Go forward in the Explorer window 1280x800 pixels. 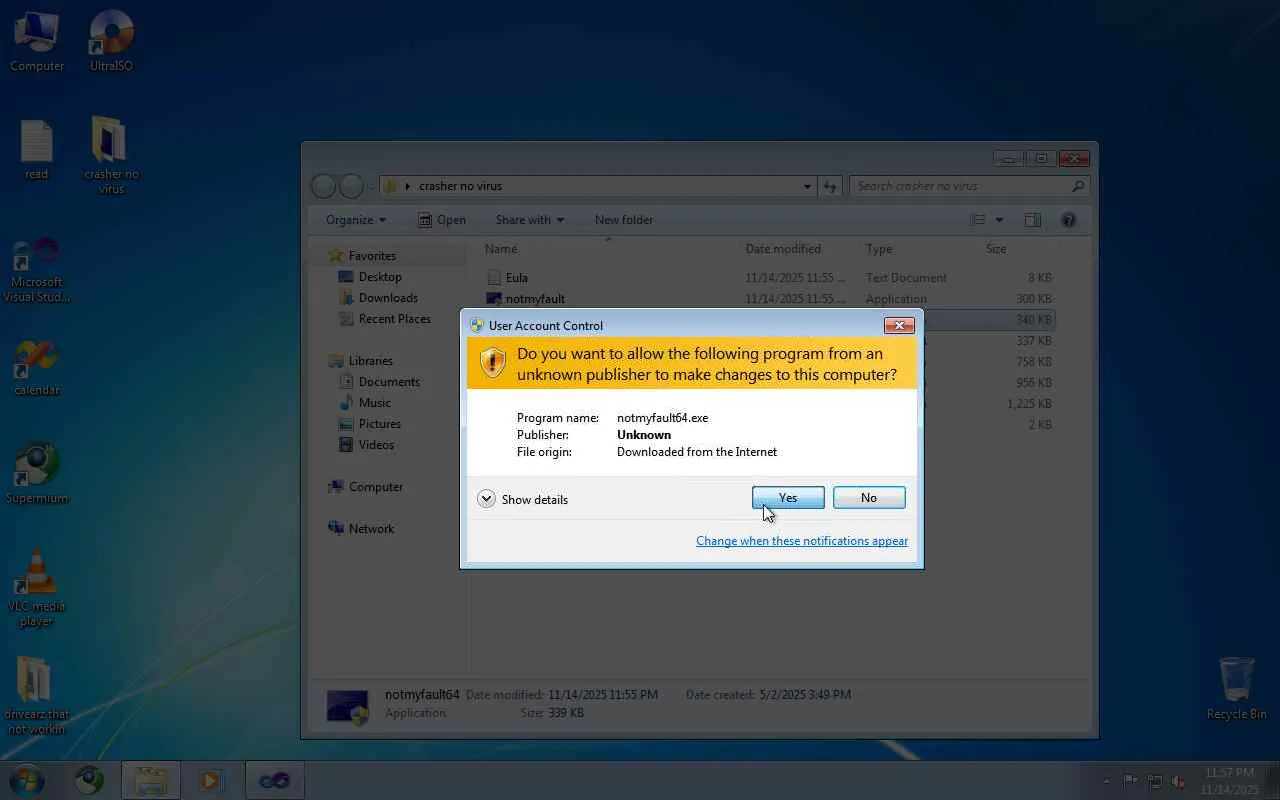351,186
